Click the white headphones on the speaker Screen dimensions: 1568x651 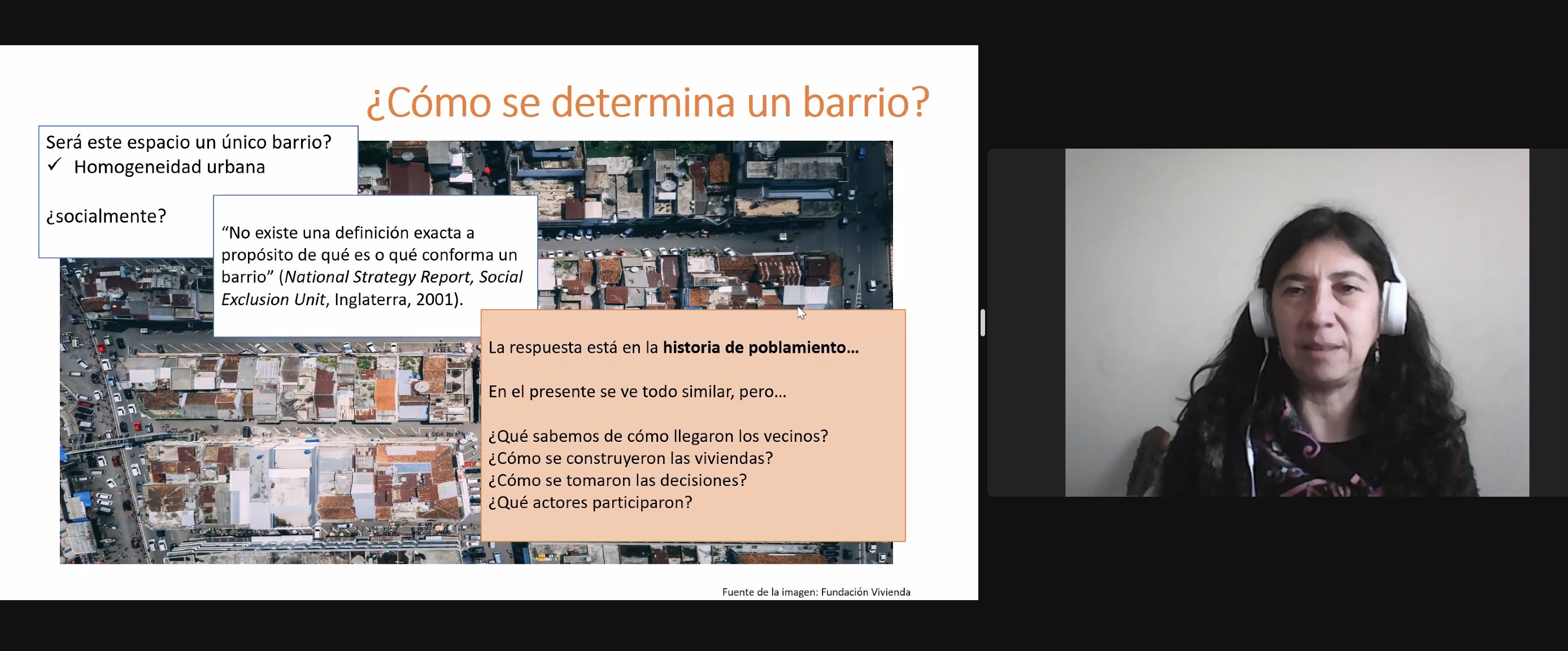(1395, 306)
